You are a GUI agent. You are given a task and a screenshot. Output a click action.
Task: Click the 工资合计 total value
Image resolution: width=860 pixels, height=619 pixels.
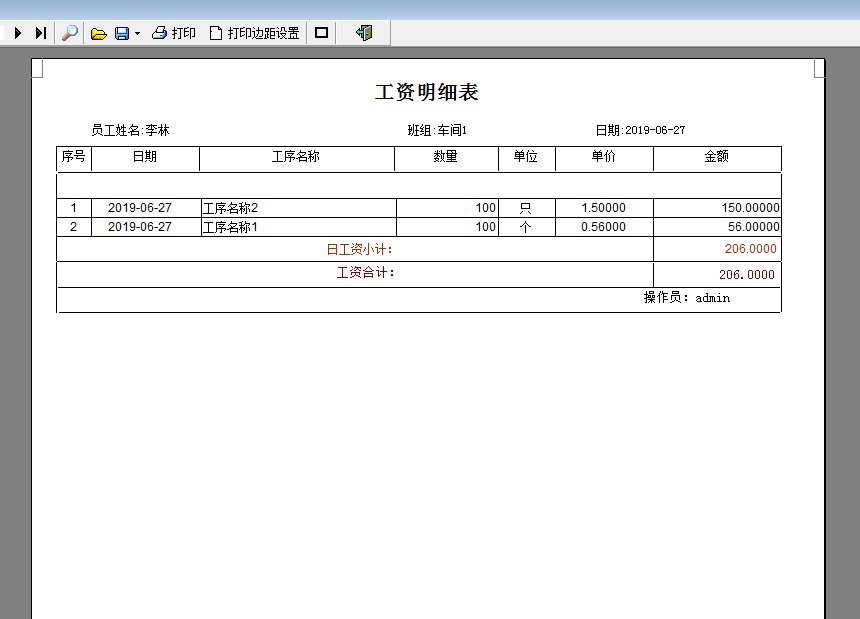(x=746, y=275)
